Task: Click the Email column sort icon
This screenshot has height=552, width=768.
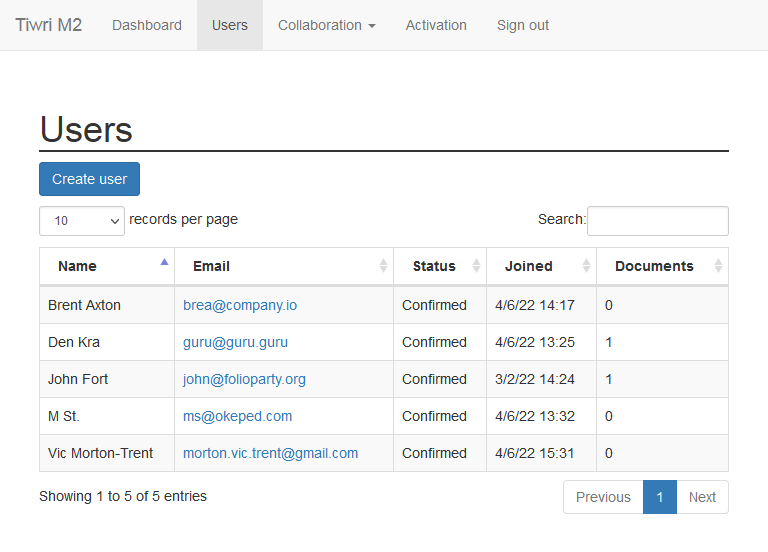Action: click(383, 266)
